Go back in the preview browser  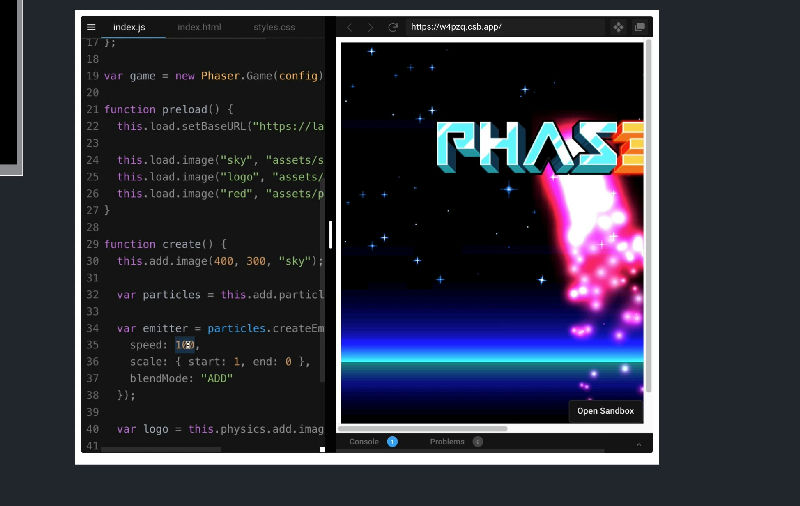coord(349,27)
